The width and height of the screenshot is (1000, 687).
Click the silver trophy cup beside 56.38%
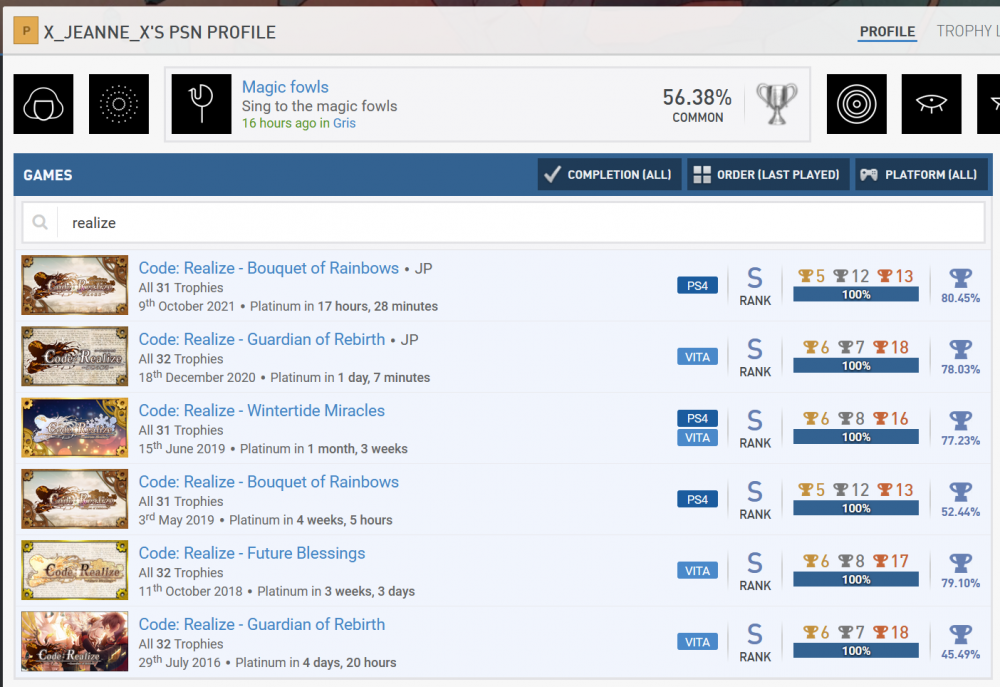click(x=777, y=104)
